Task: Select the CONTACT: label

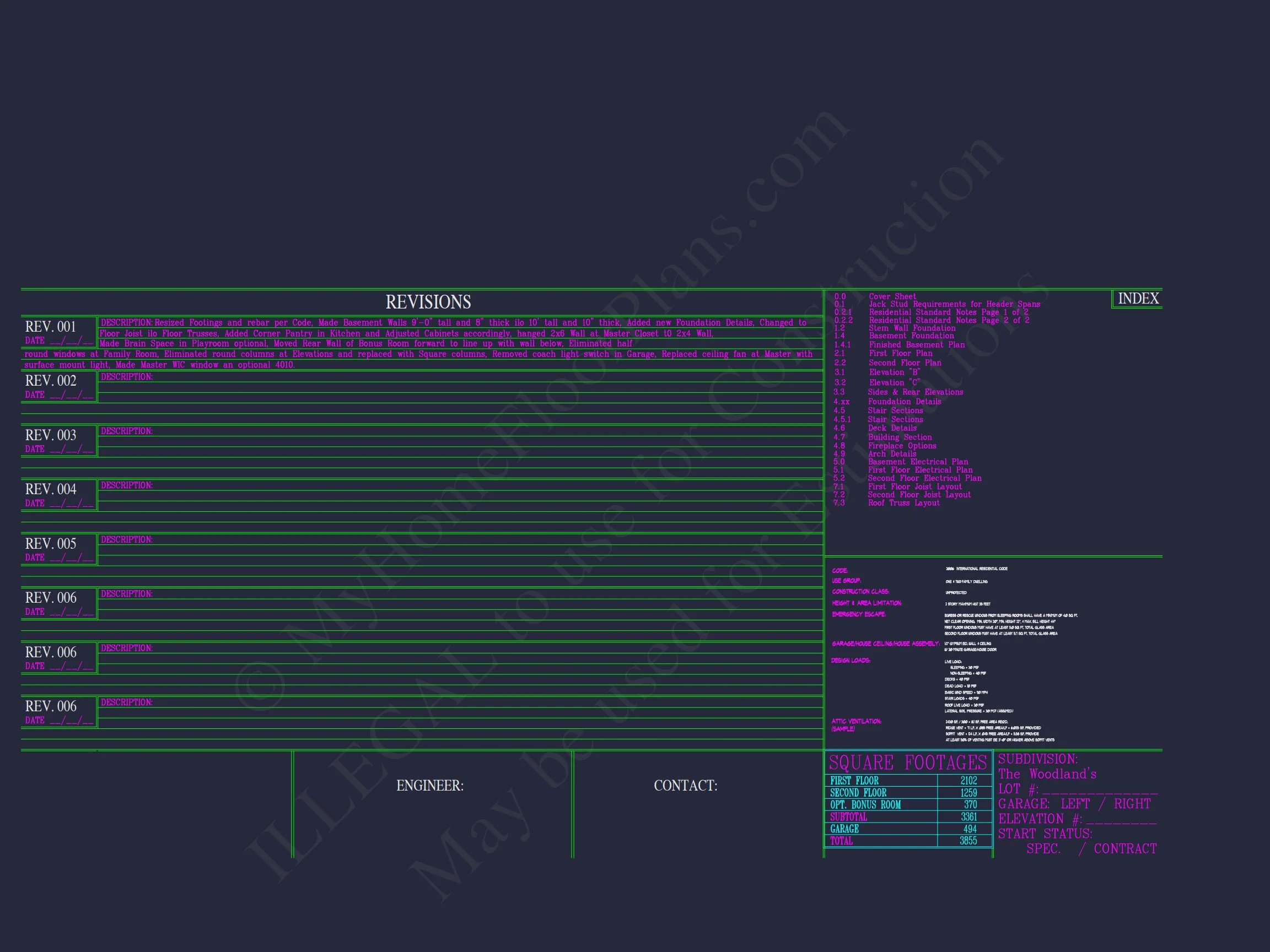Action: [x=685, y=786]
